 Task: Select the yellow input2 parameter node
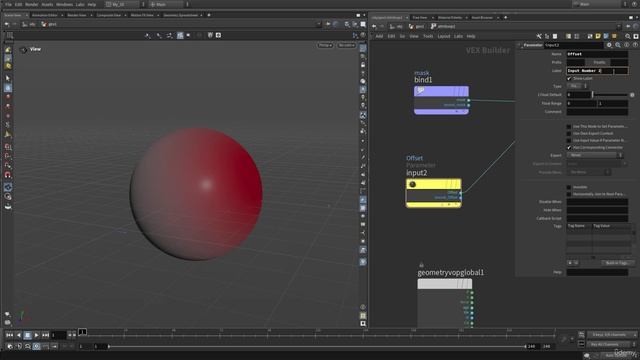click(x=433, y=193)
